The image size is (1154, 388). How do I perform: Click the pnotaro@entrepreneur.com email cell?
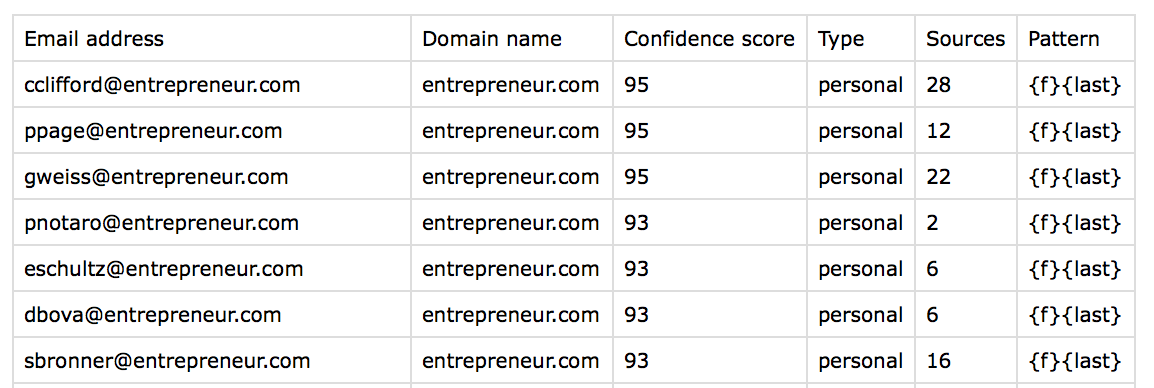(212, 222)
